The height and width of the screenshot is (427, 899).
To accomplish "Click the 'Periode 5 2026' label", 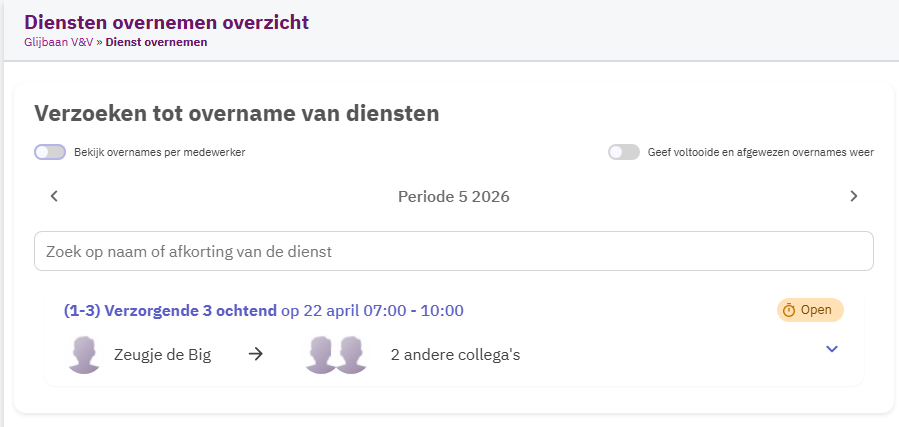I will 453,196.
